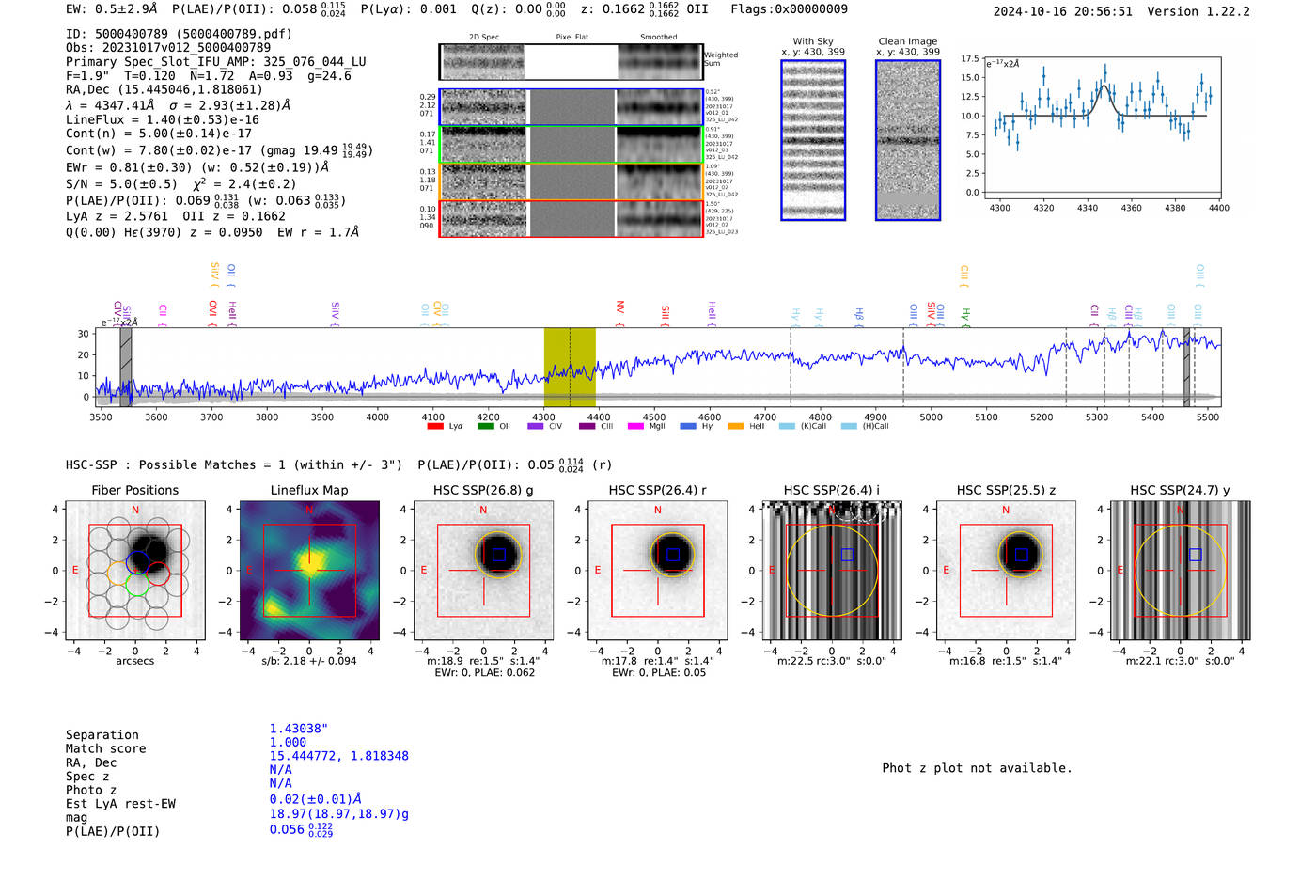Click the 'Flags:0x00000009' text
The width and height of the screenshot is (1316, 896).
click(789, 9)
